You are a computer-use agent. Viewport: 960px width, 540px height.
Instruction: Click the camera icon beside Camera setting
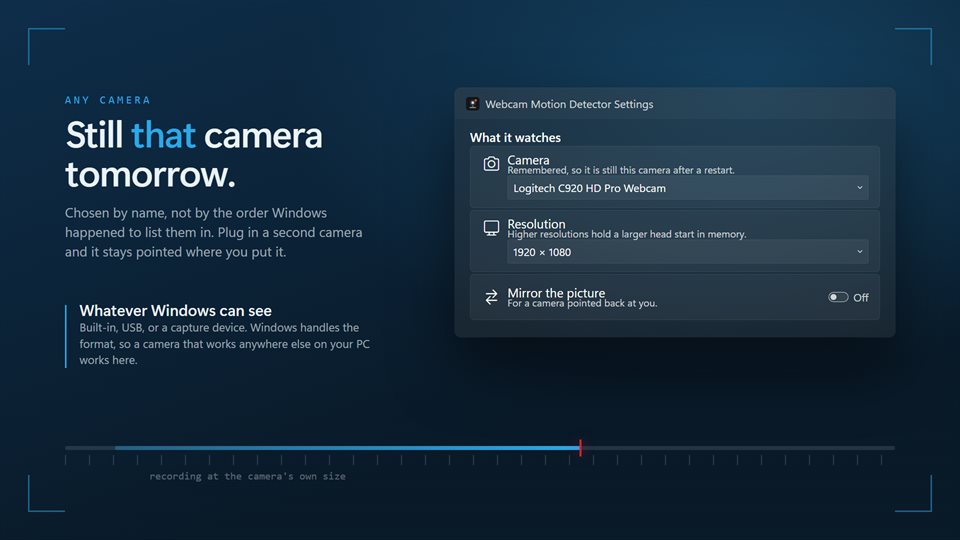click(x=491, y=163)
